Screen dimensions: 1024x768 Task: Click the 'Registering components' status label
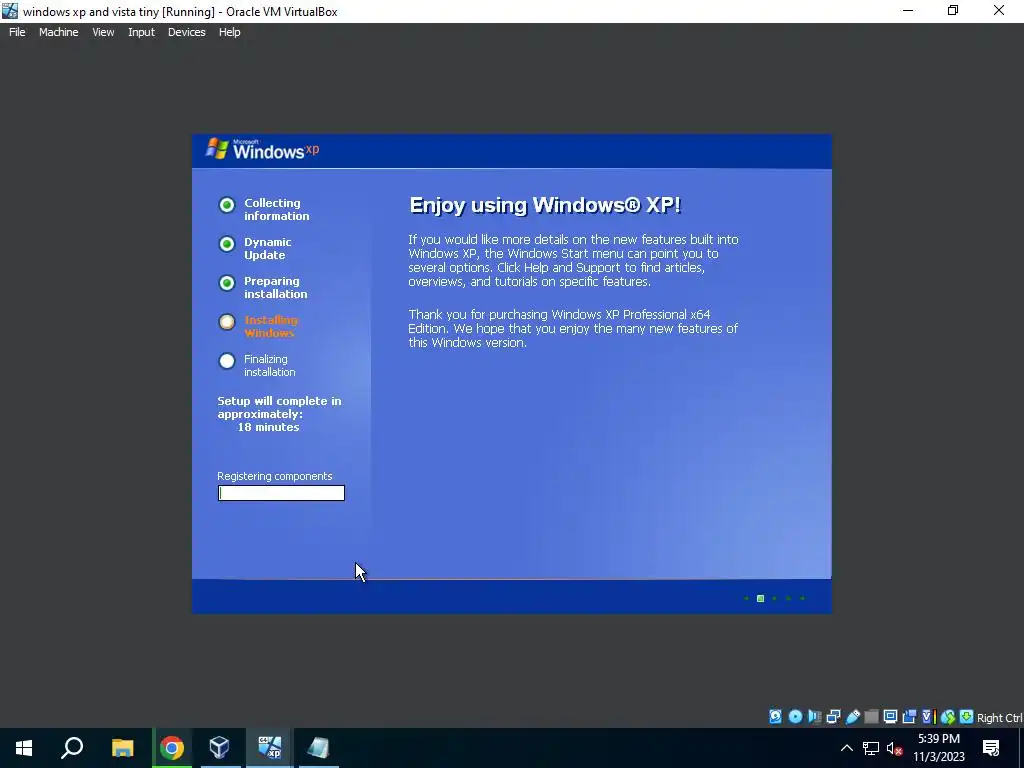click(274, 476)
